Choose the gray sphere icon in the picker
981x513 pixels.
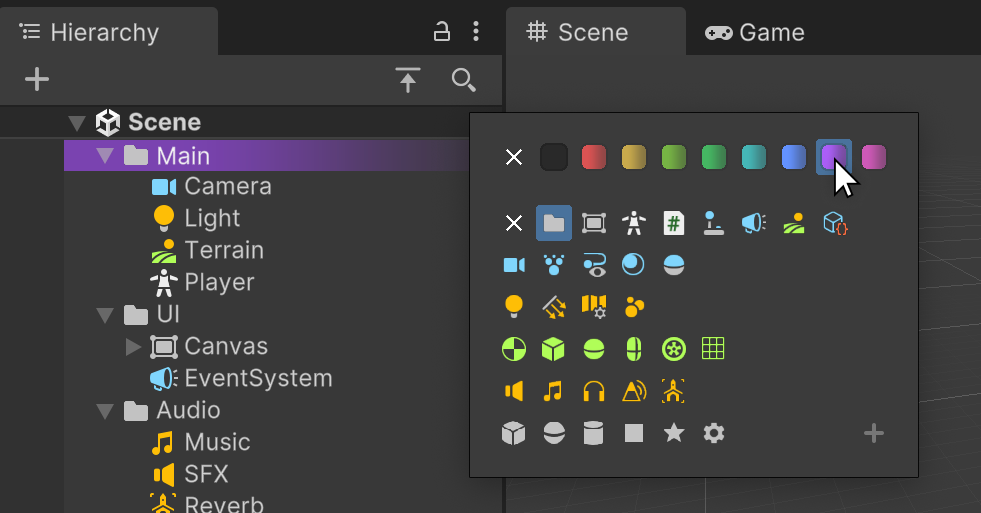click(x=554, y=433)
